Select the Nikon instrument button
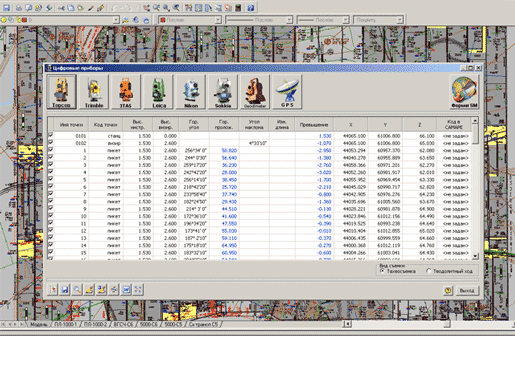The image size is (515, 386). [190, 92]
